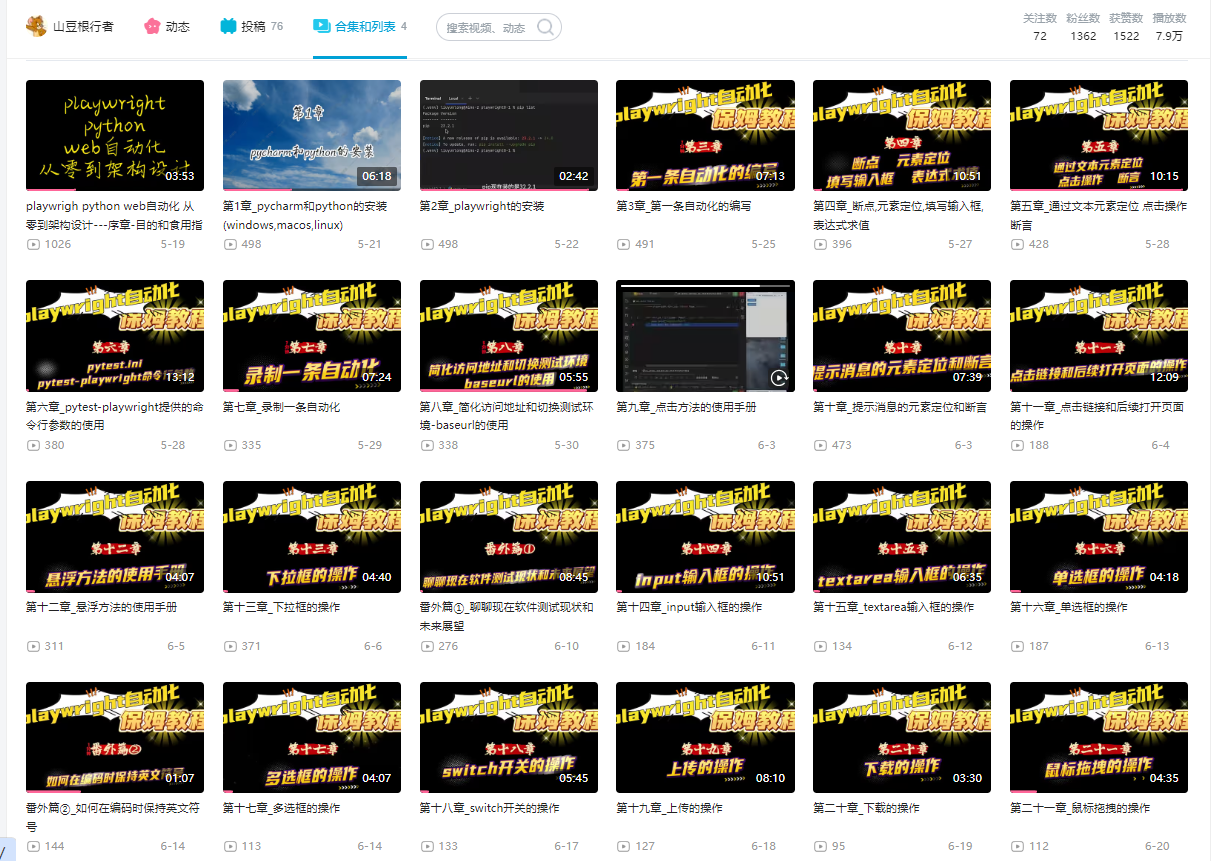Open the 第2章 playwright的安装 thumbnail

click(509, 136)
